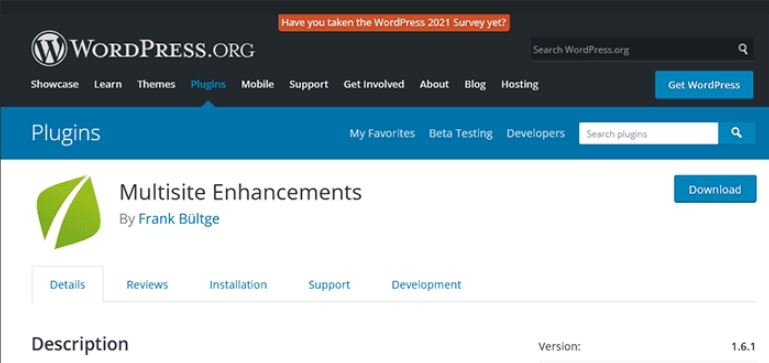Click the Plugins heading in the blue bar
This screenshot has height=363, width=769.
click(x=66, y=133)
